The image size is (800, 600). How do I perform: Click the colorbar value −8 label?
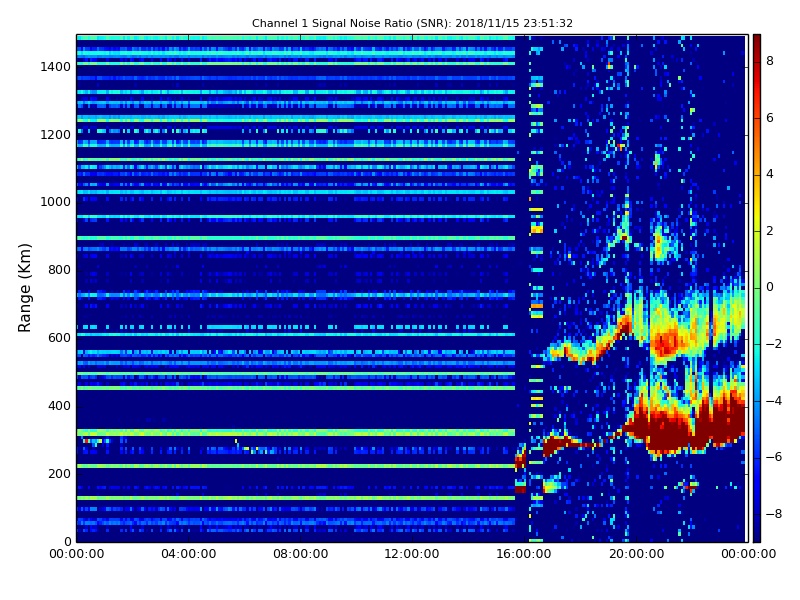click(x=774, y=514)
